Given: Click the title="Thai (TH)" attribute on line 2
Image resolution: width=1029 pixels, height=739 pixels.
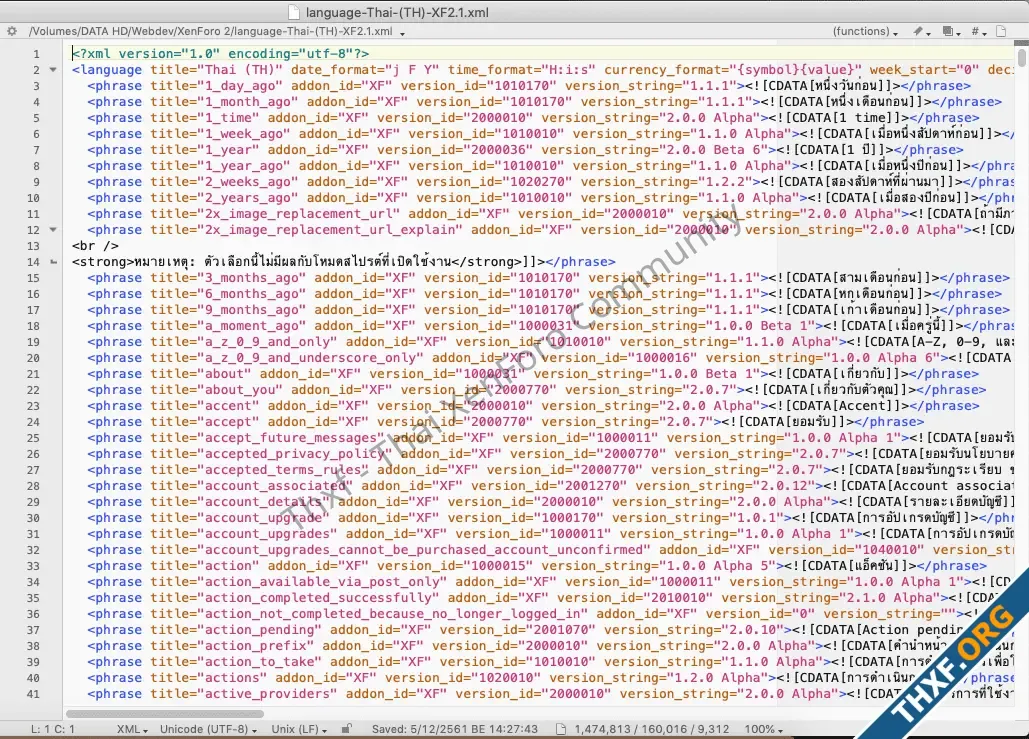Looking at the screenshot, I should (x=216, y=70).
